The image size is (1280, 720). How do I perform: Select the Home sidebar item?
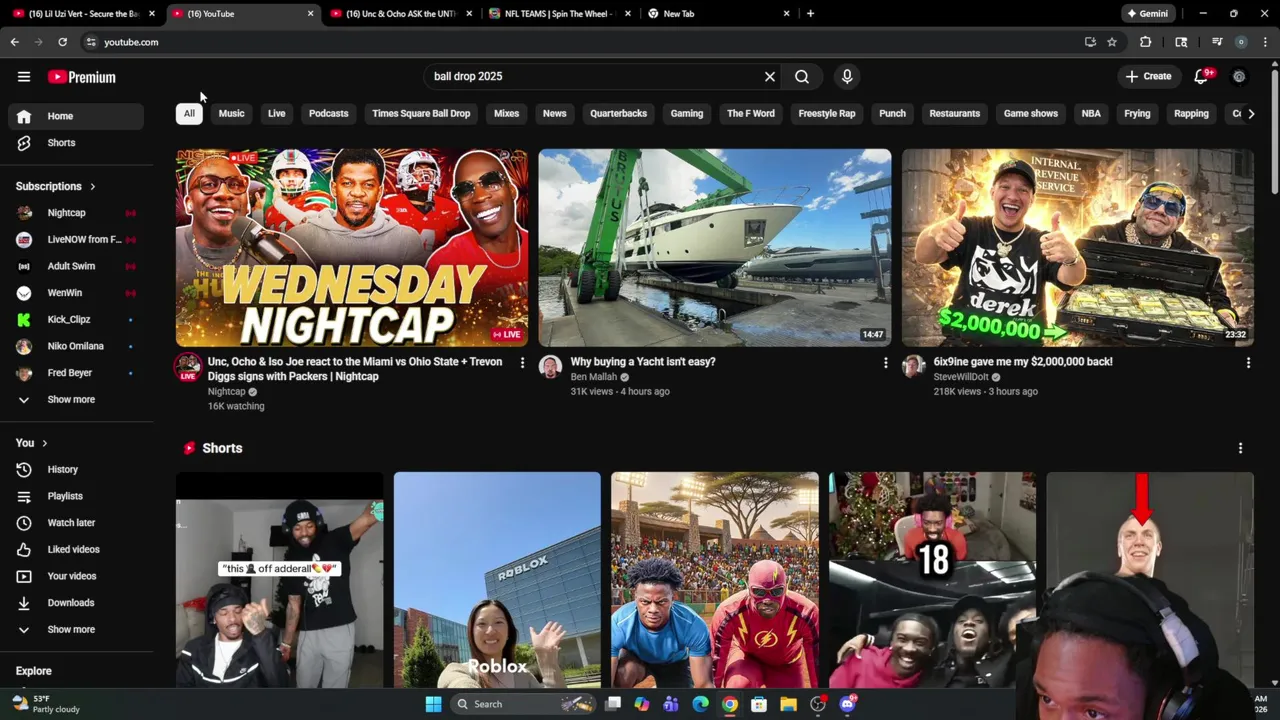pos(76,116)
